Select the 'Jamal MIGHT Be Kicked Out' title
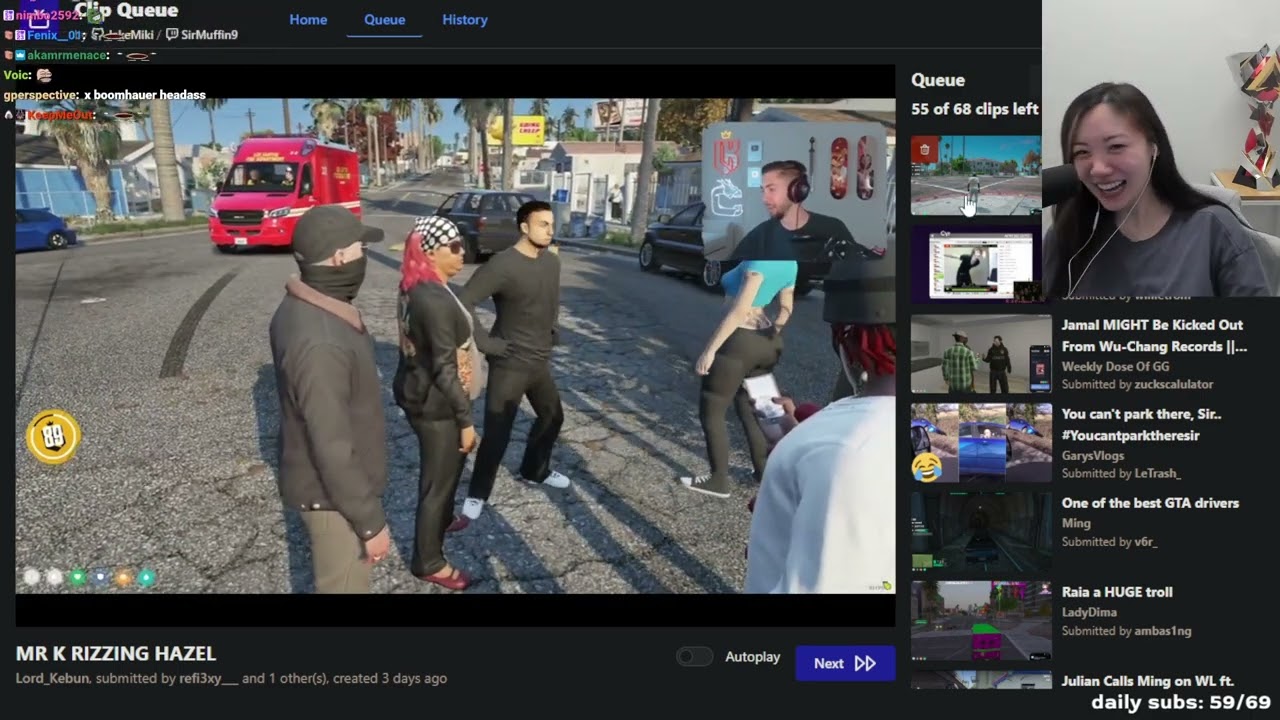Screen dimensions: 1280x720 [1154, 336]
